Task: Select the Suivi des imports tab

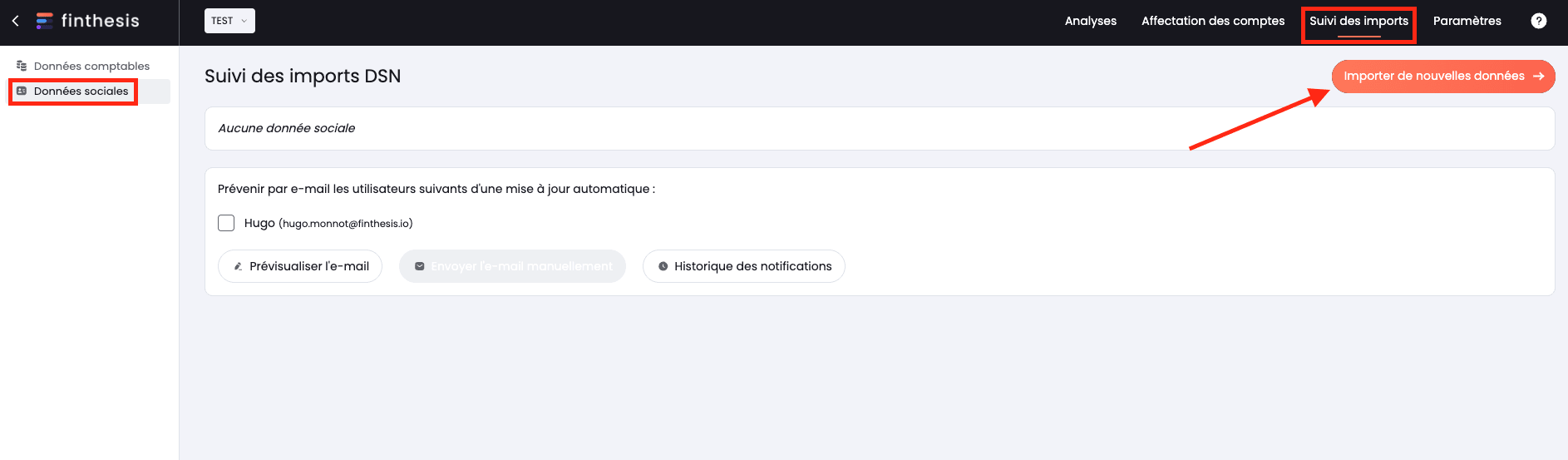Action: click(1358, 21)
